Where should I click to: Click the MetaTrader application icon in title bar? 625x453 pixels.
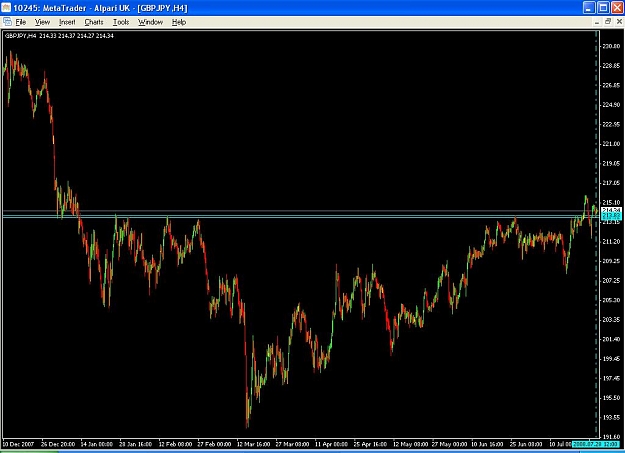6,8
